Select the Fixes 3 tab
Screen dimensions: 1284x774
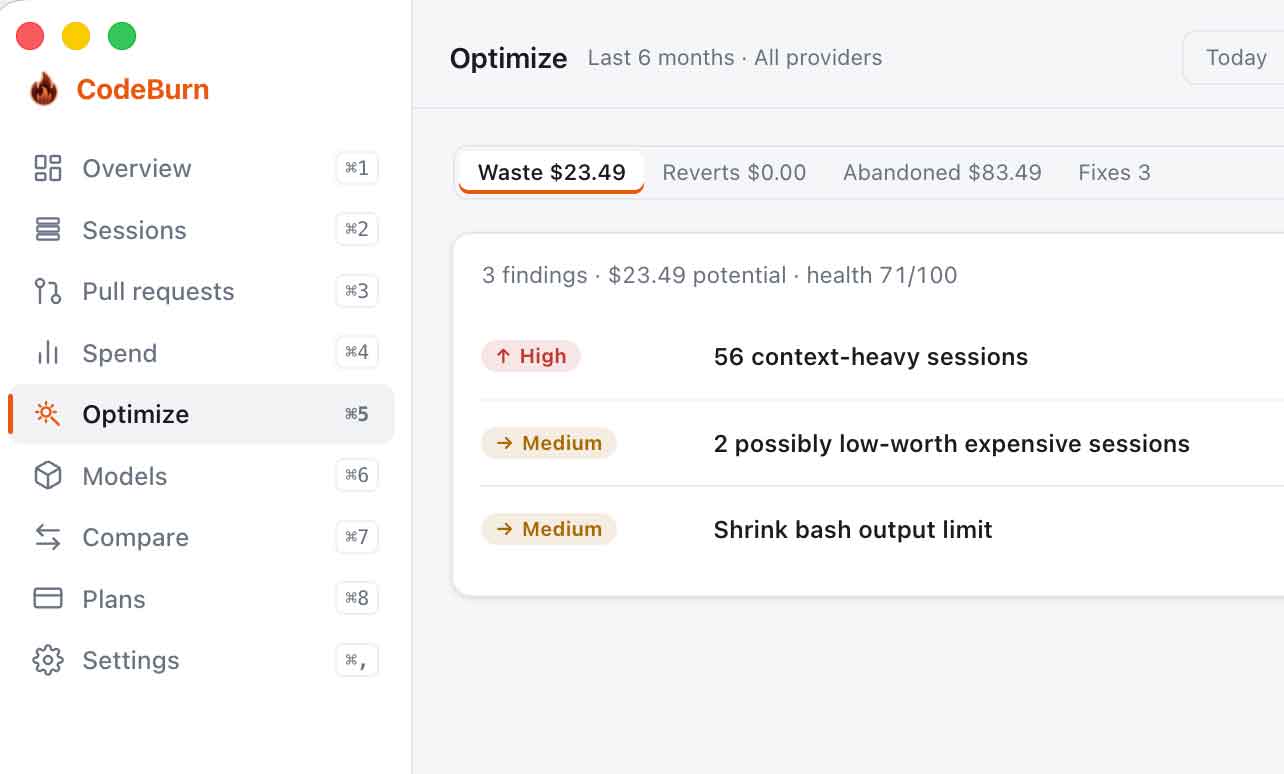[1114, 173]
